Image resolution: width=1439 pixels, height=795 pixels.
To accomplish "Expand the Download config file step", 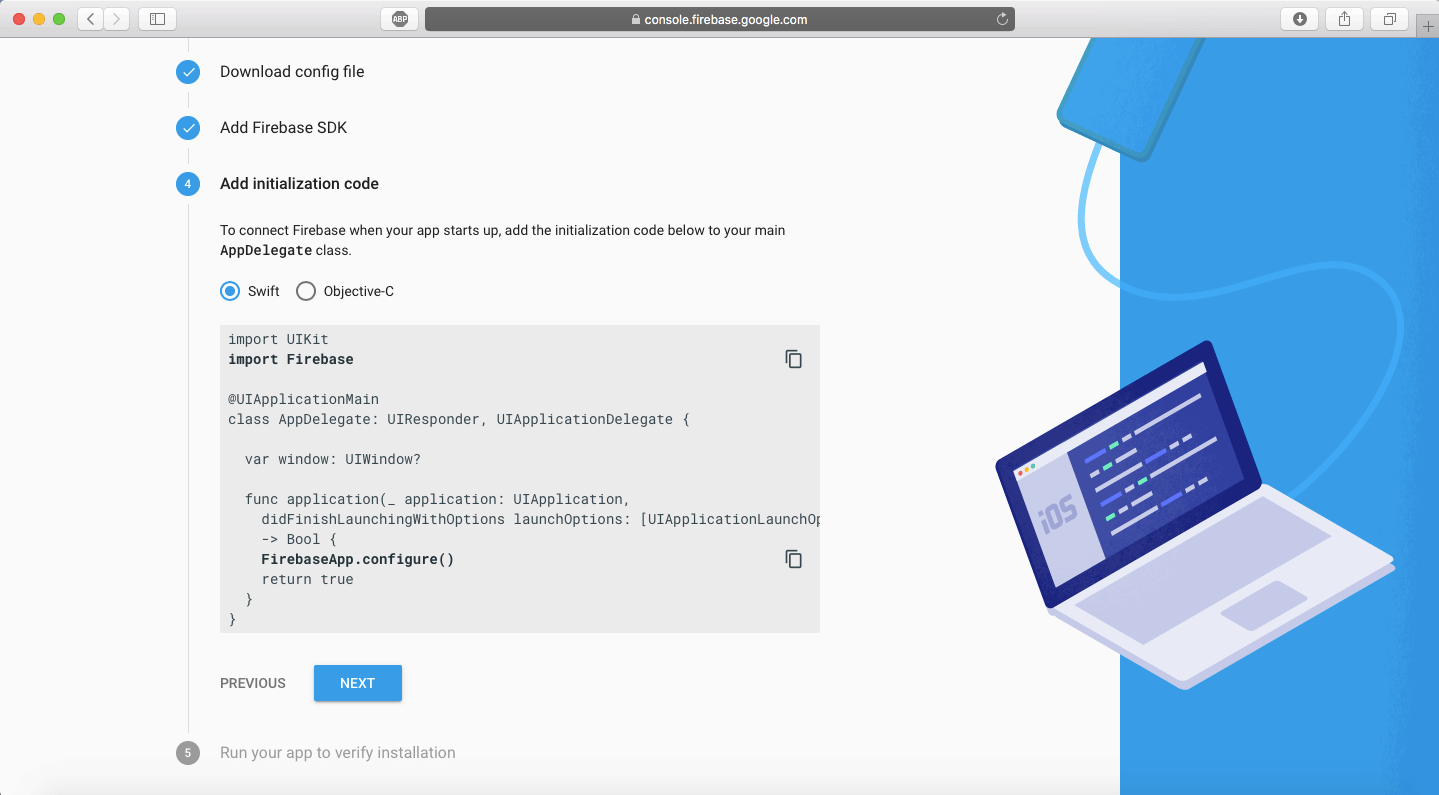I will [x=292, y=72].
